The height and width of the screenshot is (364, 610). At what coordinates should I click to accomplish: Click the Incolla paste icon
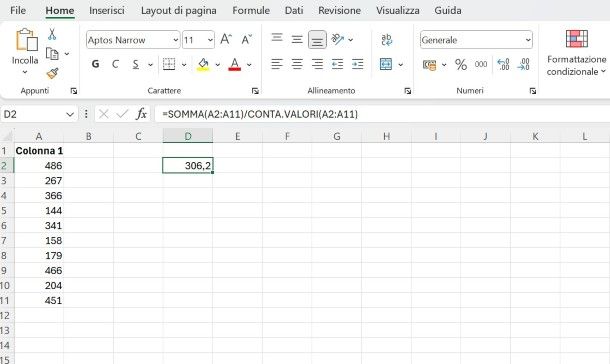[x=26, y=40]
